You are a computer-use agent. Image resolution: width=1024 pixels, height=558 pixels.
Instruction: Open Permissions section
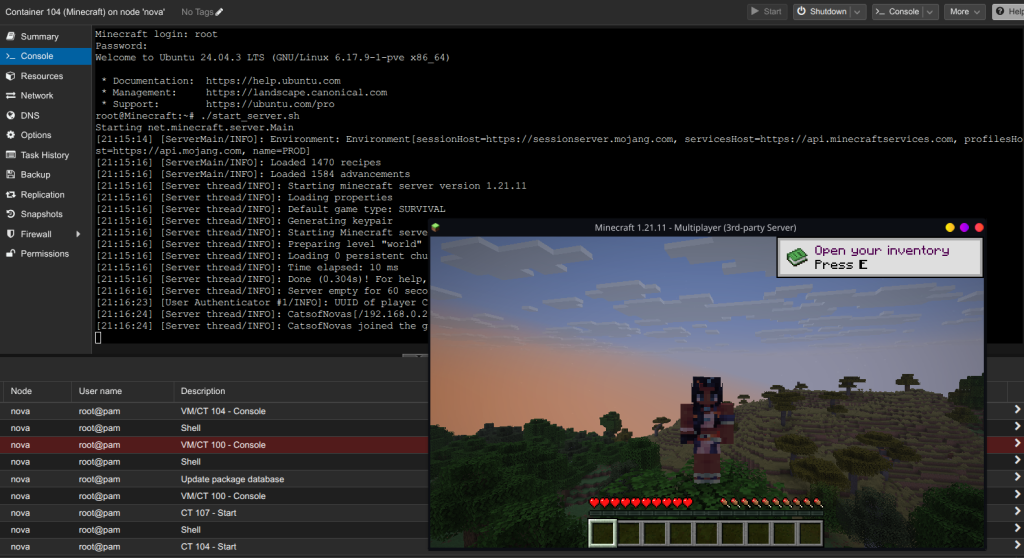pyautogui.click(x=45, y=254)
